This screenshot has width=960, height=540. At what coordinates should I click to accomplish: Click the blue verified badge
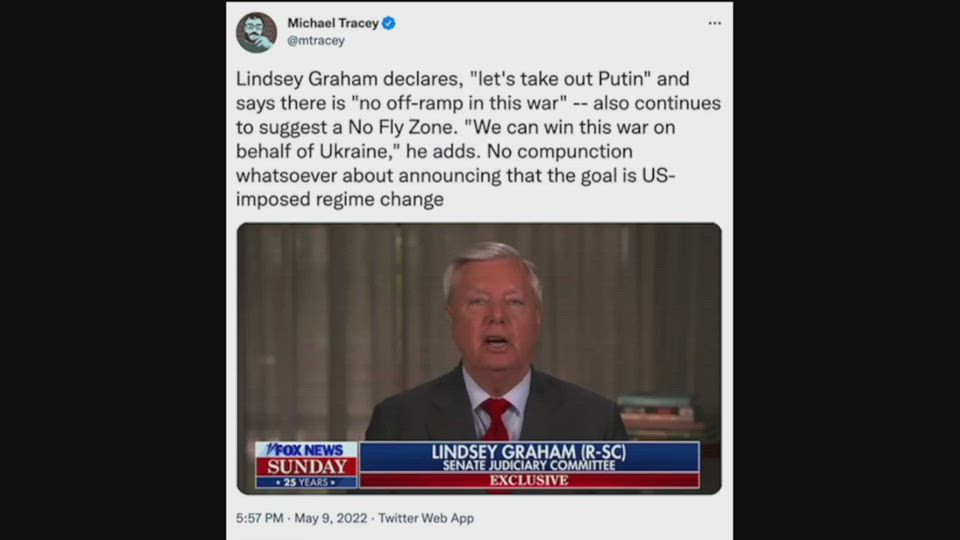(389, 23)
